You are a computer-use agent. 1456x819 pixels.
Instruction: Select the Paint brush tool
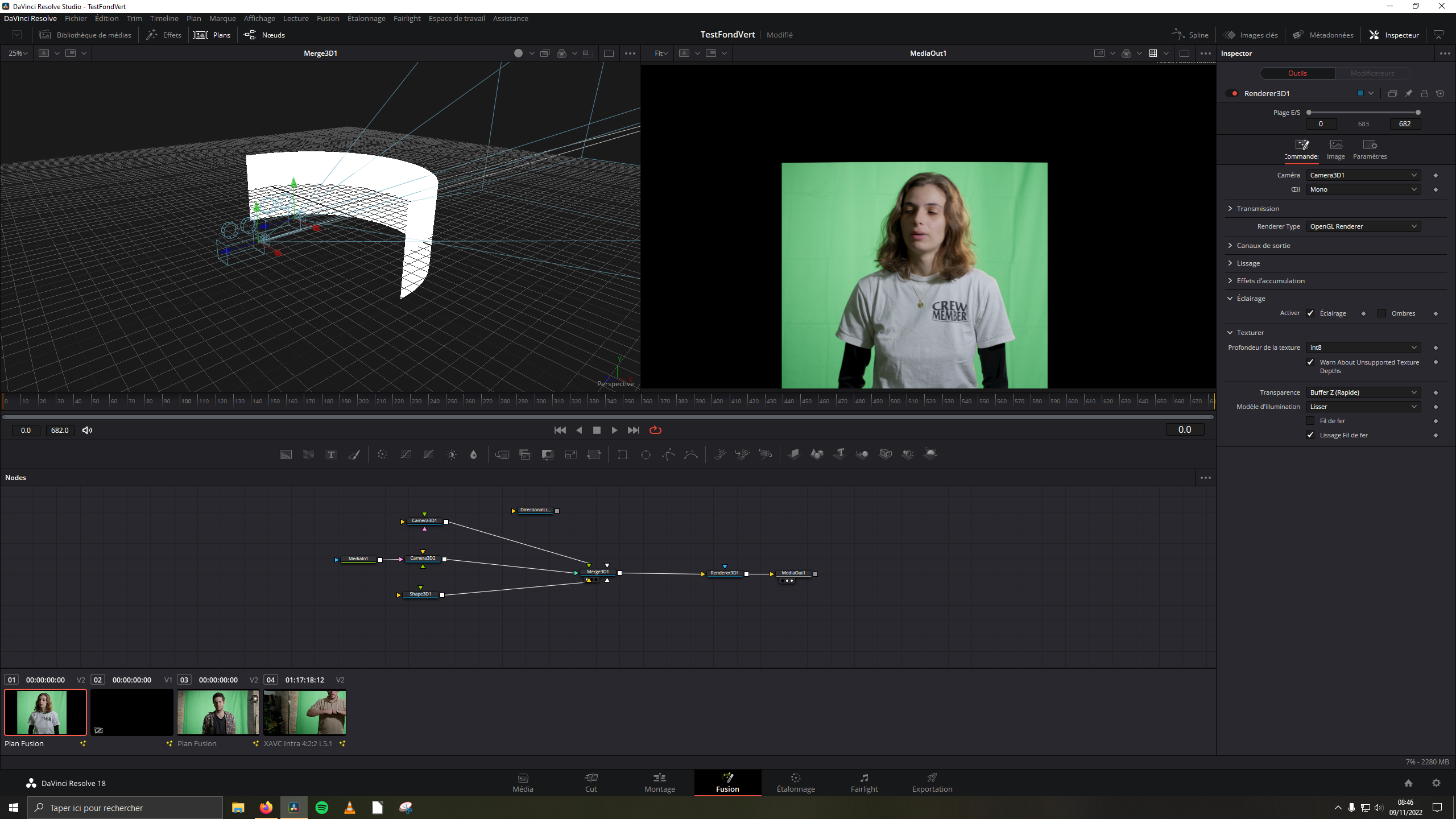coord(354,454)
